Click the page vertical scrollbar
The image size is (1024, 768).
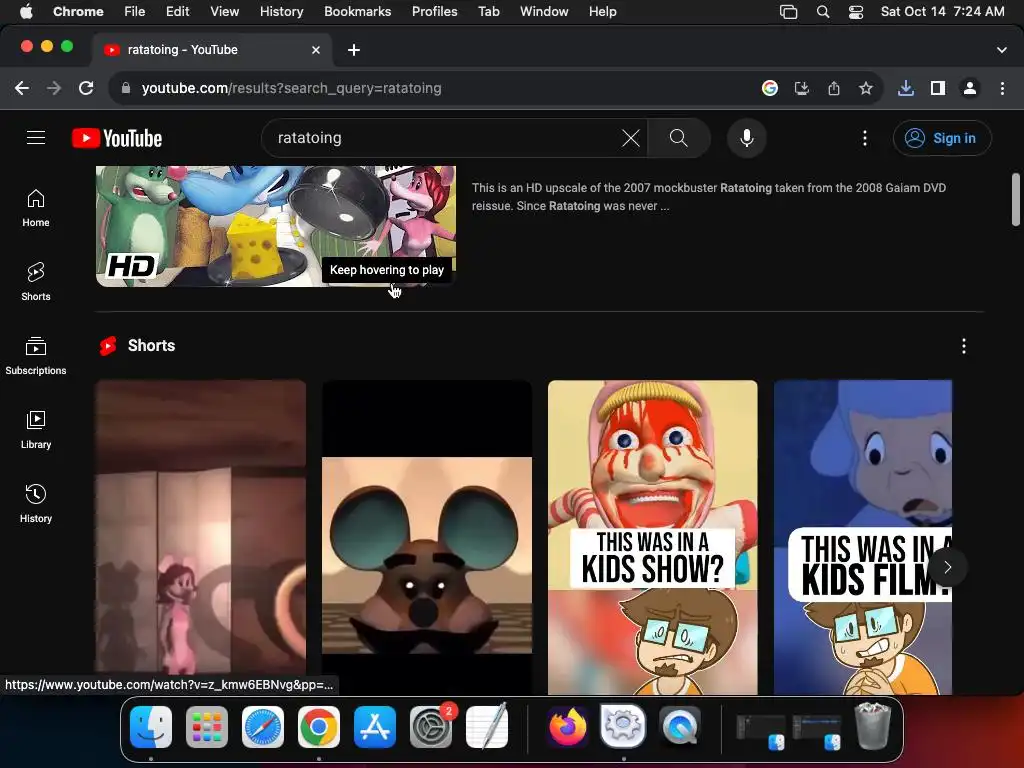[1016, 199]
